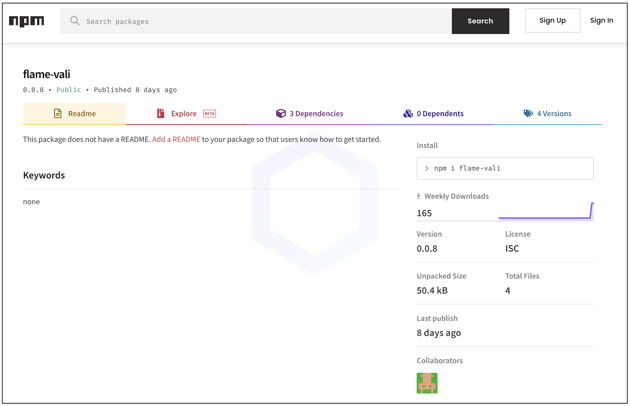
Task: Click the npm logo
Action: click(x=27, y=21)
